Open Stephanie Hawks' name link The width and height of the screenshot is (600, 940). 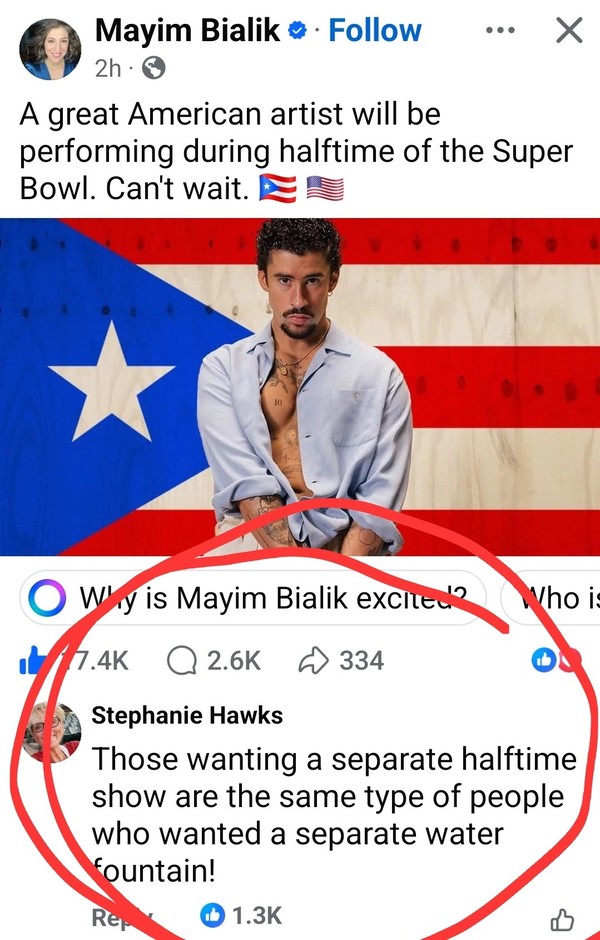[x=187, y=715]
